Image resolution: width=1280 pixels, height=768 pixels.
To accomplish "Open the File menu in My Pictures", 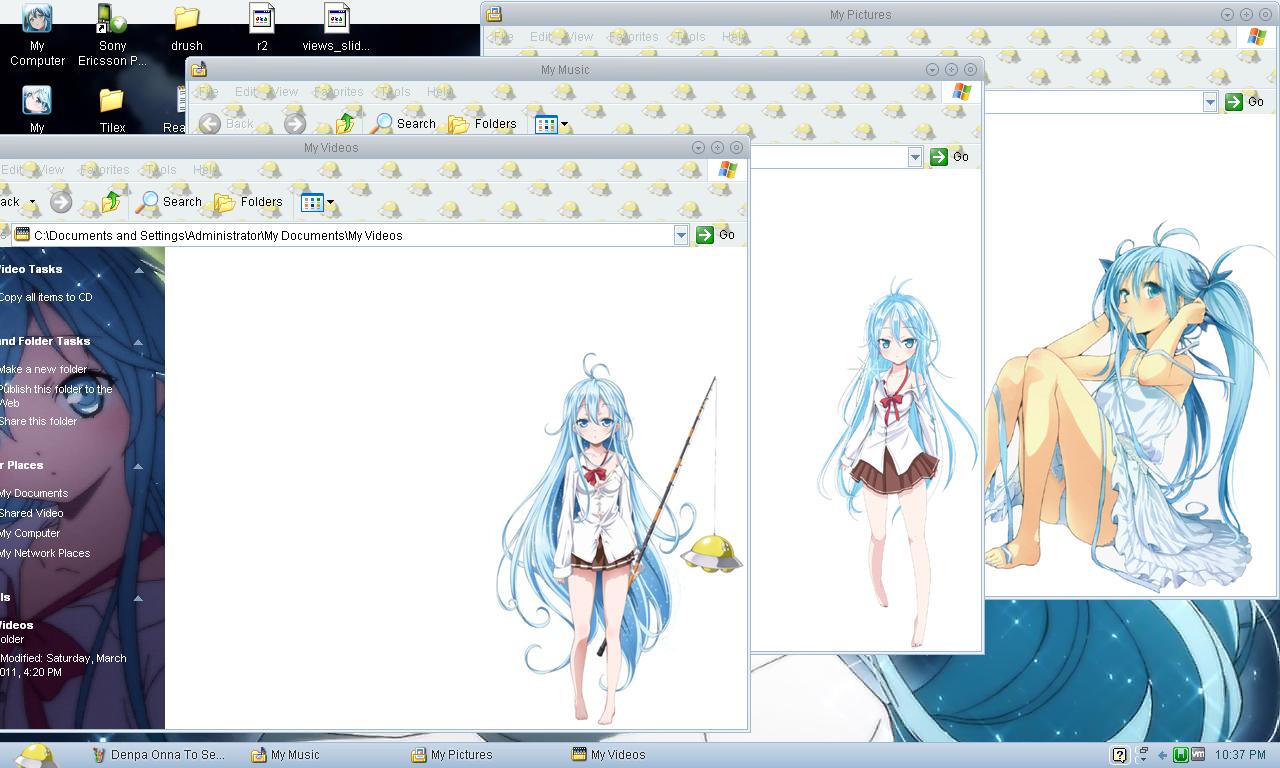I will tap(503, 37).
